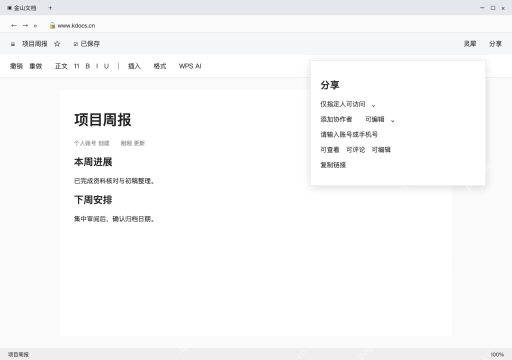512x360 pixels.
Task: Open the hamburger menu beside 项目周报 title
Action: 13,44
